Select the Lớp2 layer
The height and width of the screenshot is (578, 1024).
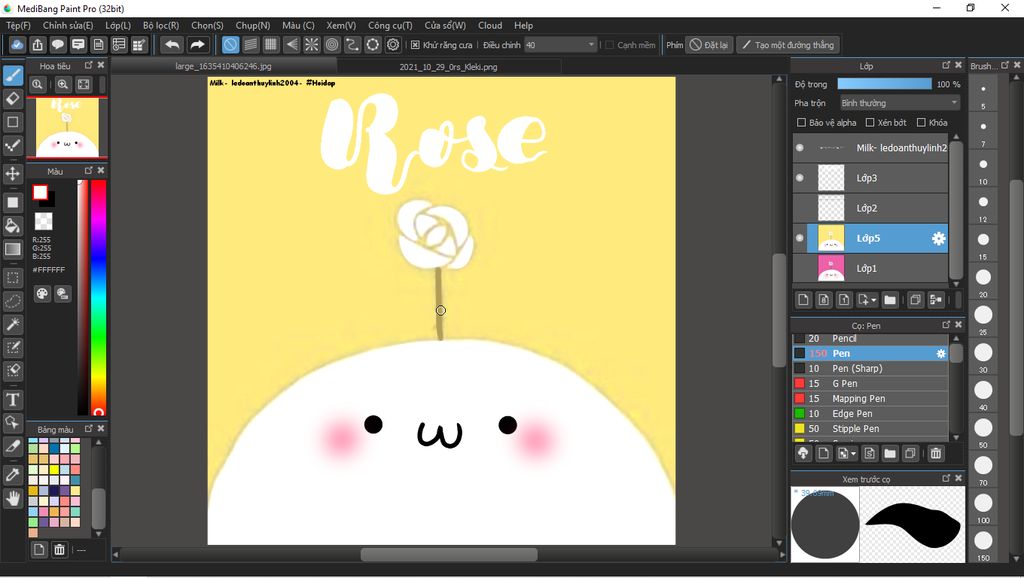click(871, 208)
